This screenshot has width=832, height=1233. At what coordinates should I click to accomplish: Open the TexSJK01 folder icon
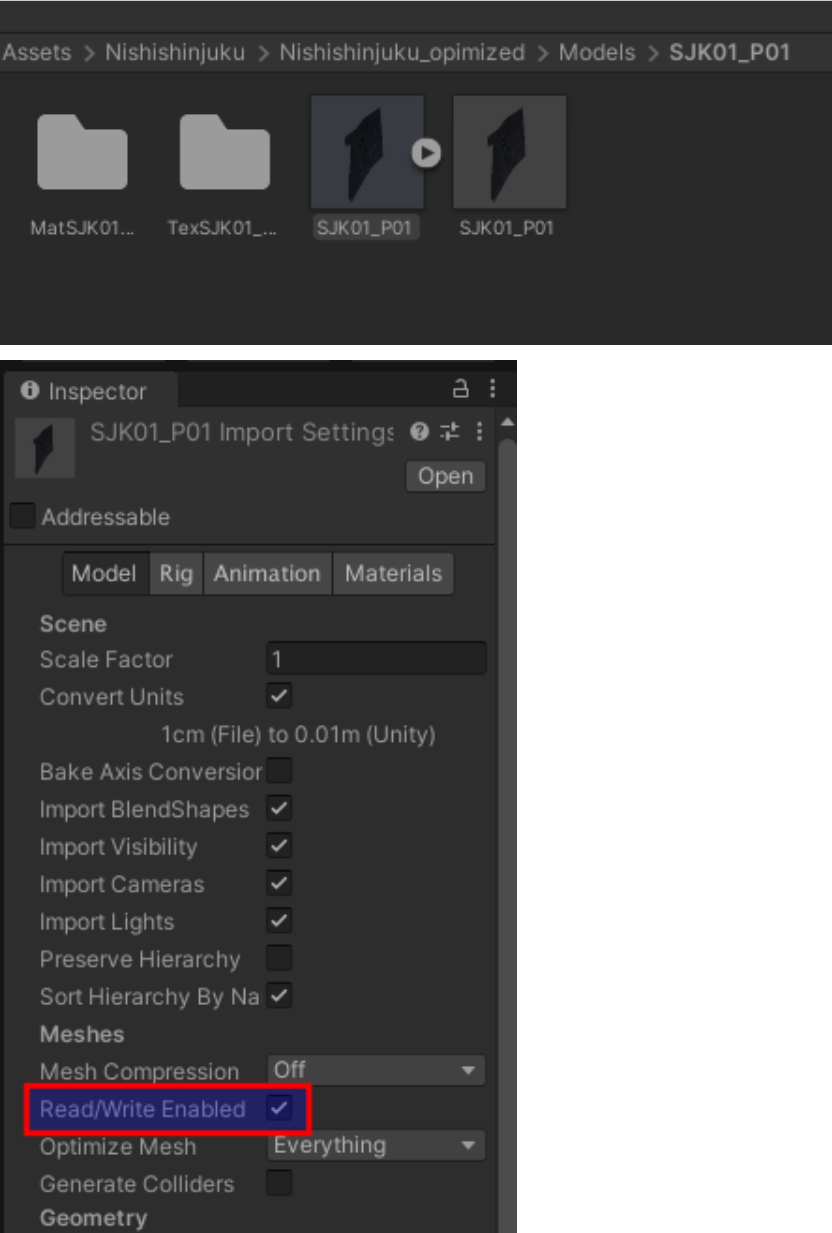coord(224,151)
